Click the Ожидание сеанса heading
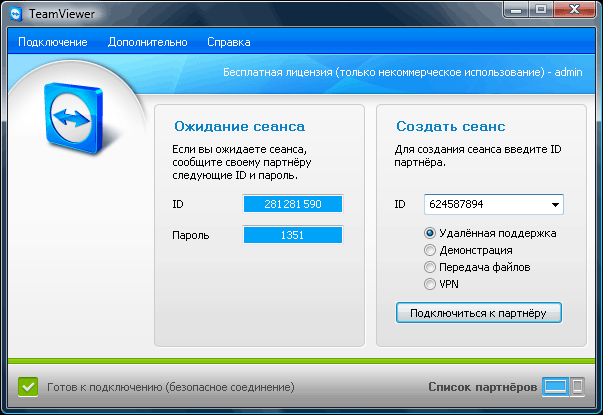The width and height of the screenshot is (603, 415). click(x=240, y=127)
